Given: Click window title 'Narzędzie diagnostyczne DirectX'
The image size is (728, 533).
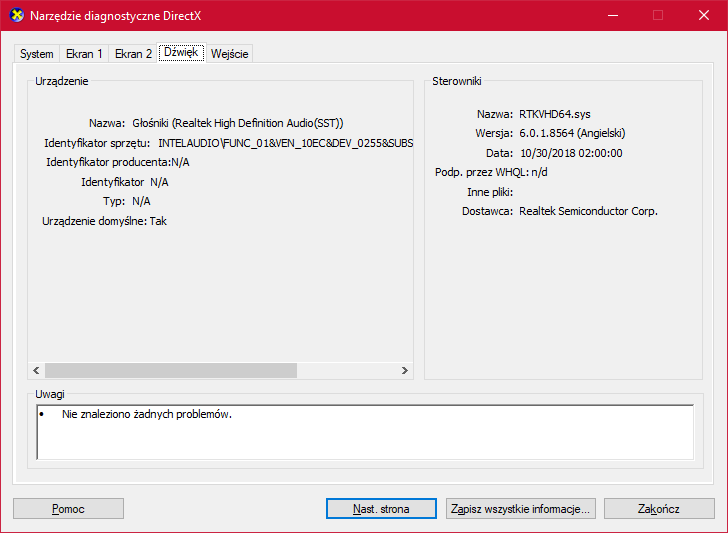Looking at the screenshot, I should (116, 16).
